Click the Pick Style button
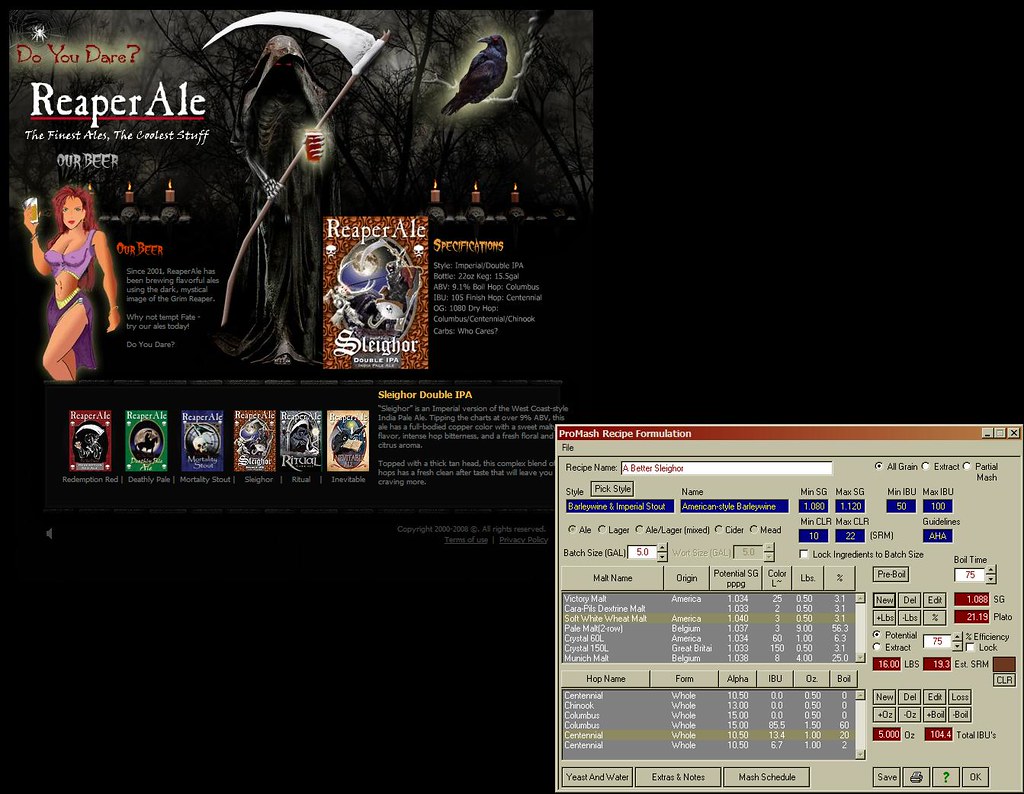The width and height of the screenshot is (1024, 794). click(613, 488)
